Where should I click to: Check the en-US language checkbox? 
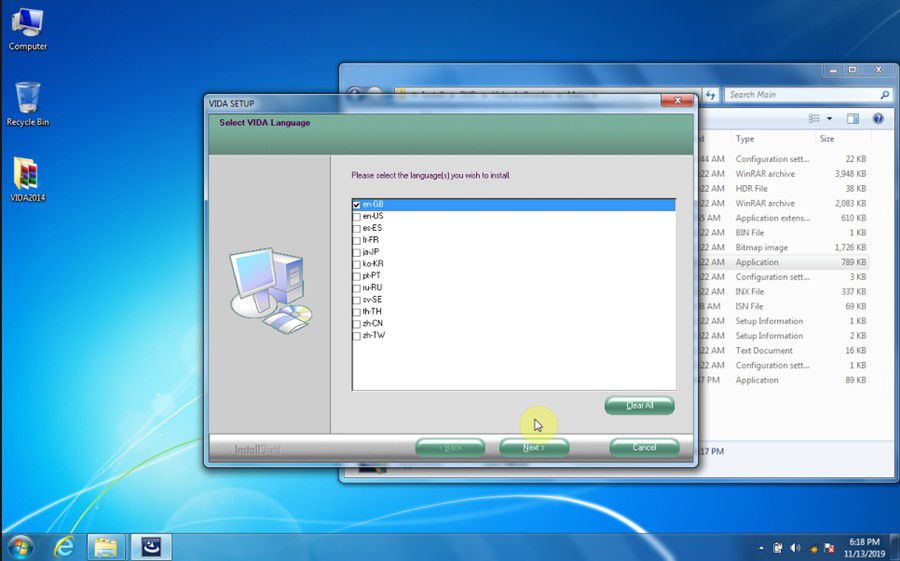[357, 216]
